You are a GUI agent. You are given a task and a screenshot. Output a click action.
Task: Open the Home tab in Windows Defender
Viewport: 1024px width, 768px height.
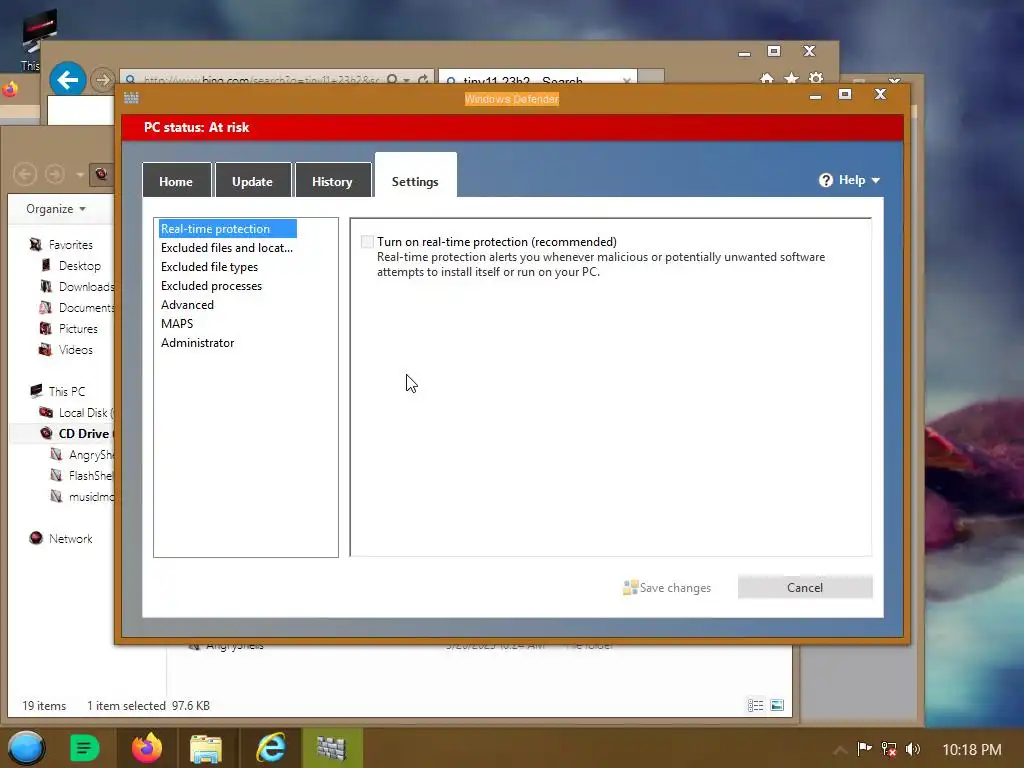176,181
